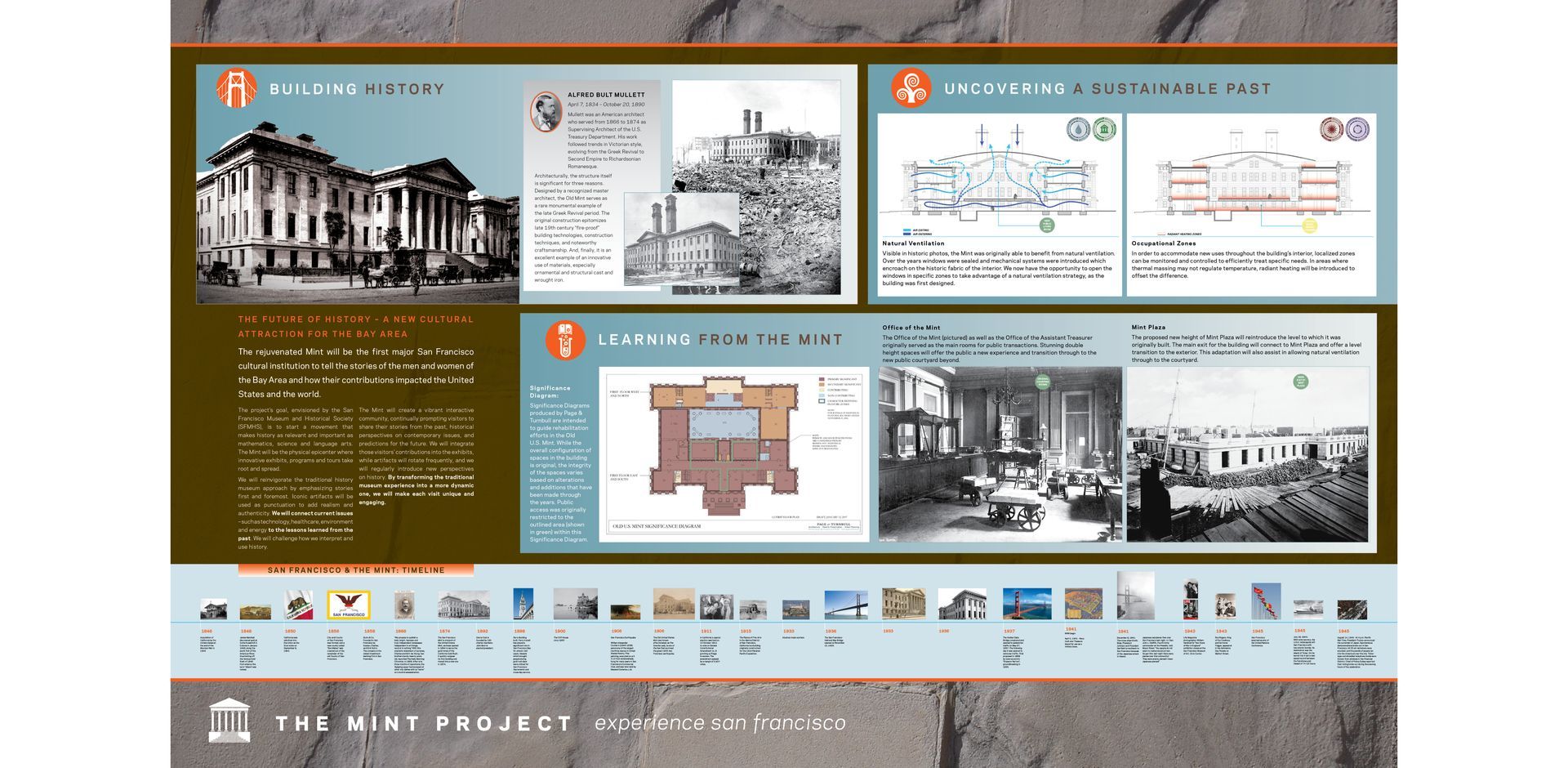
Task: Click the 'BUILDING HISTORY' heading
Action: click(x=357, y=89)
